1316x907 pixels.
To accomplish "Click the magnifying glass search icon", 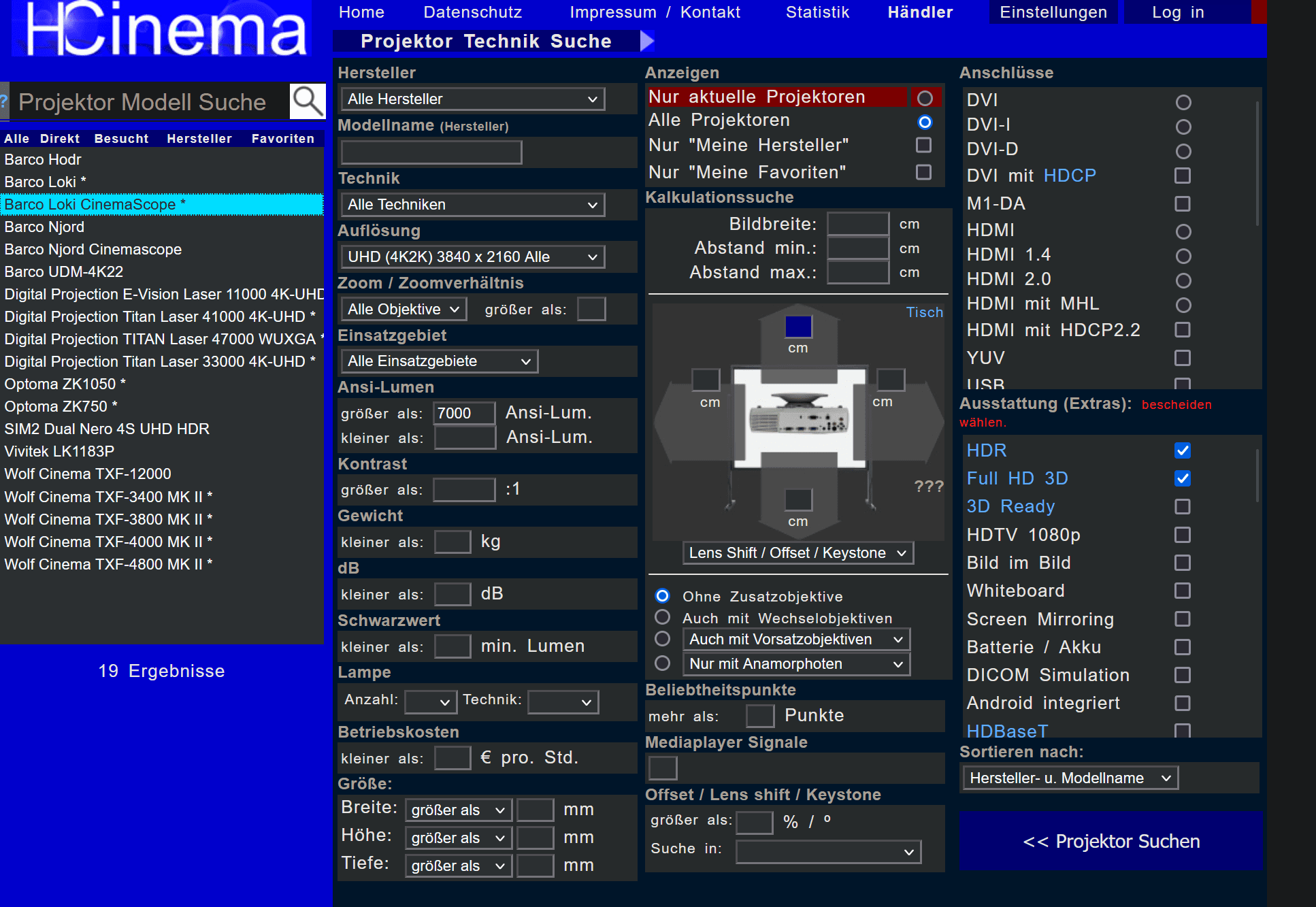I will point(308,101).
